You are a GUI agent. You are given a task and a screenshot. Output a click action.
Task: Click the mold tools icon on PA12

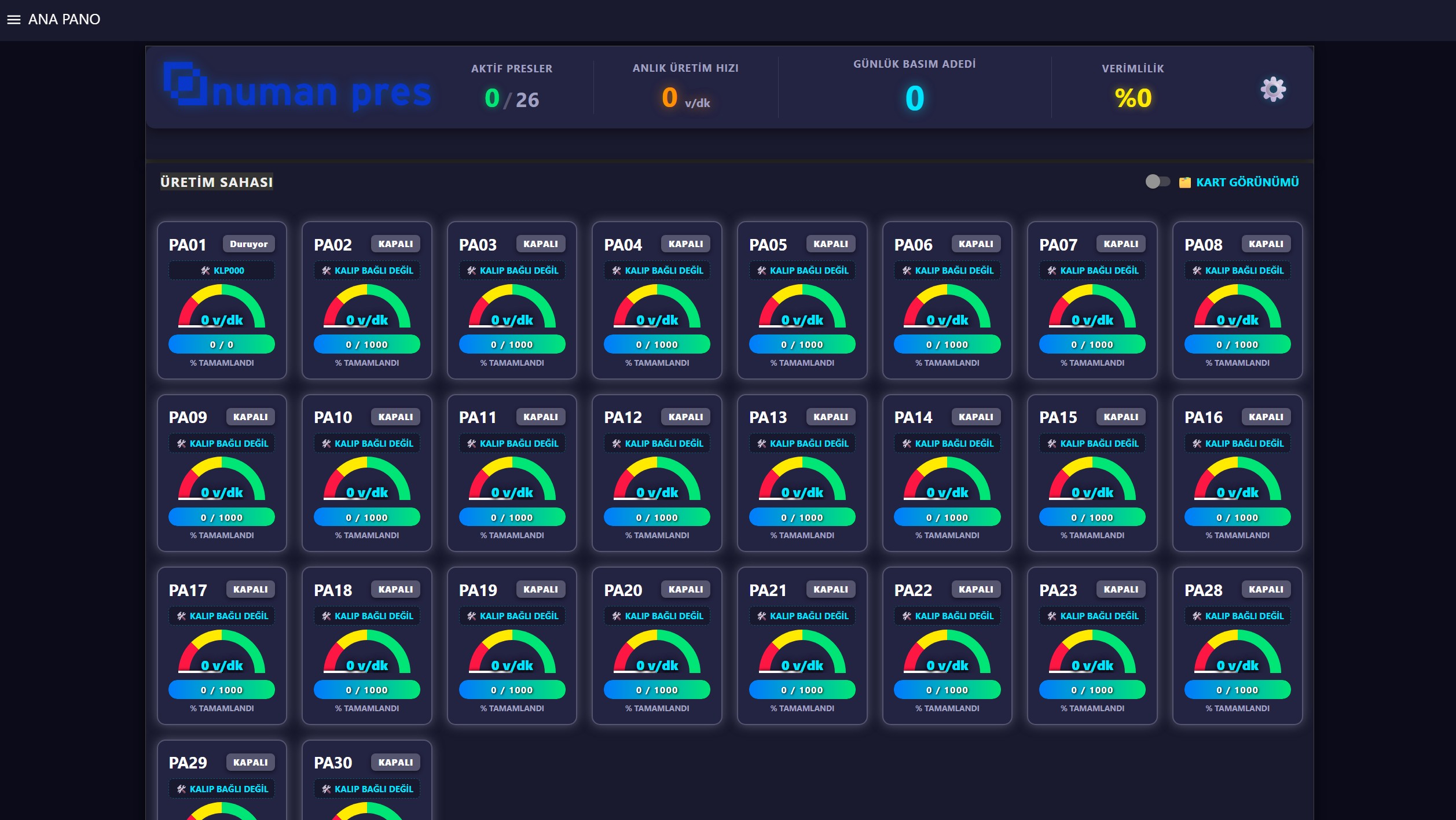click(616, 444)
